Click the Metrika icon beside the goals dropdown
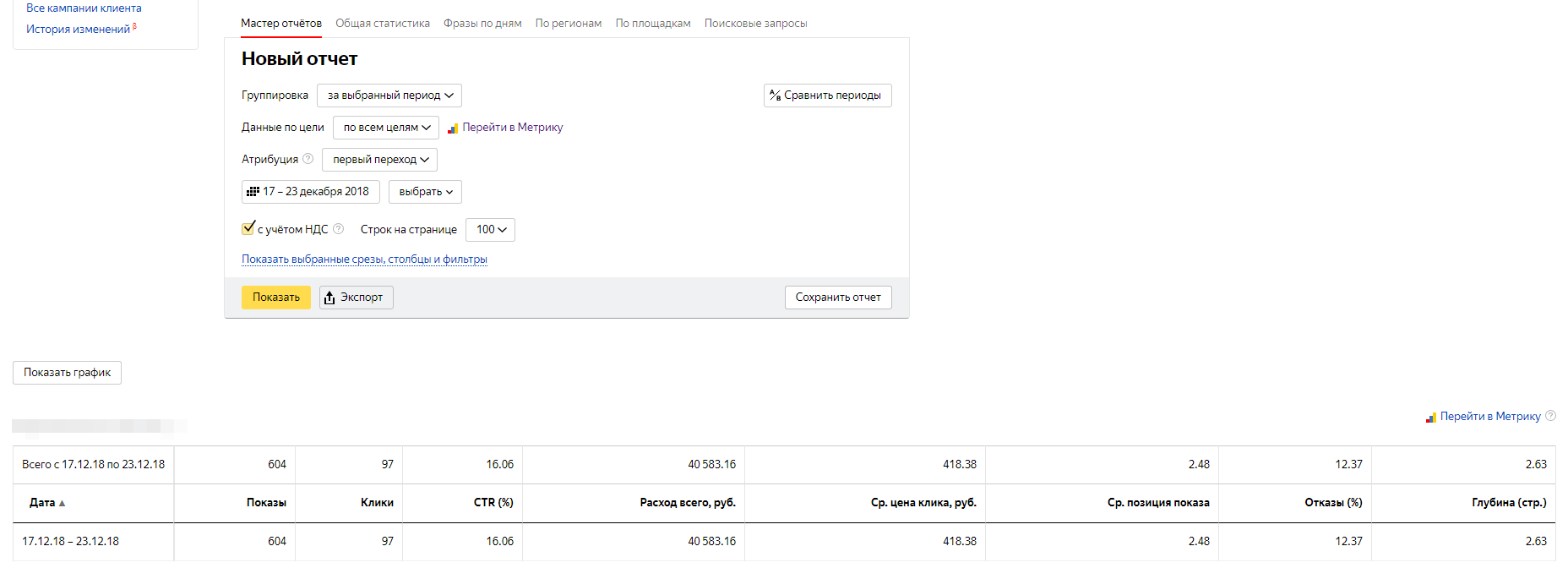1568x579 pixels. pos(453,128)
